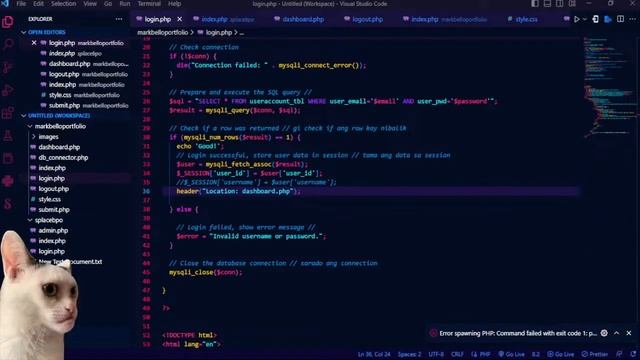Open Explorer Views and More Actions ellipsis
This screenshot has width=640, height=360.
[119, 19]
